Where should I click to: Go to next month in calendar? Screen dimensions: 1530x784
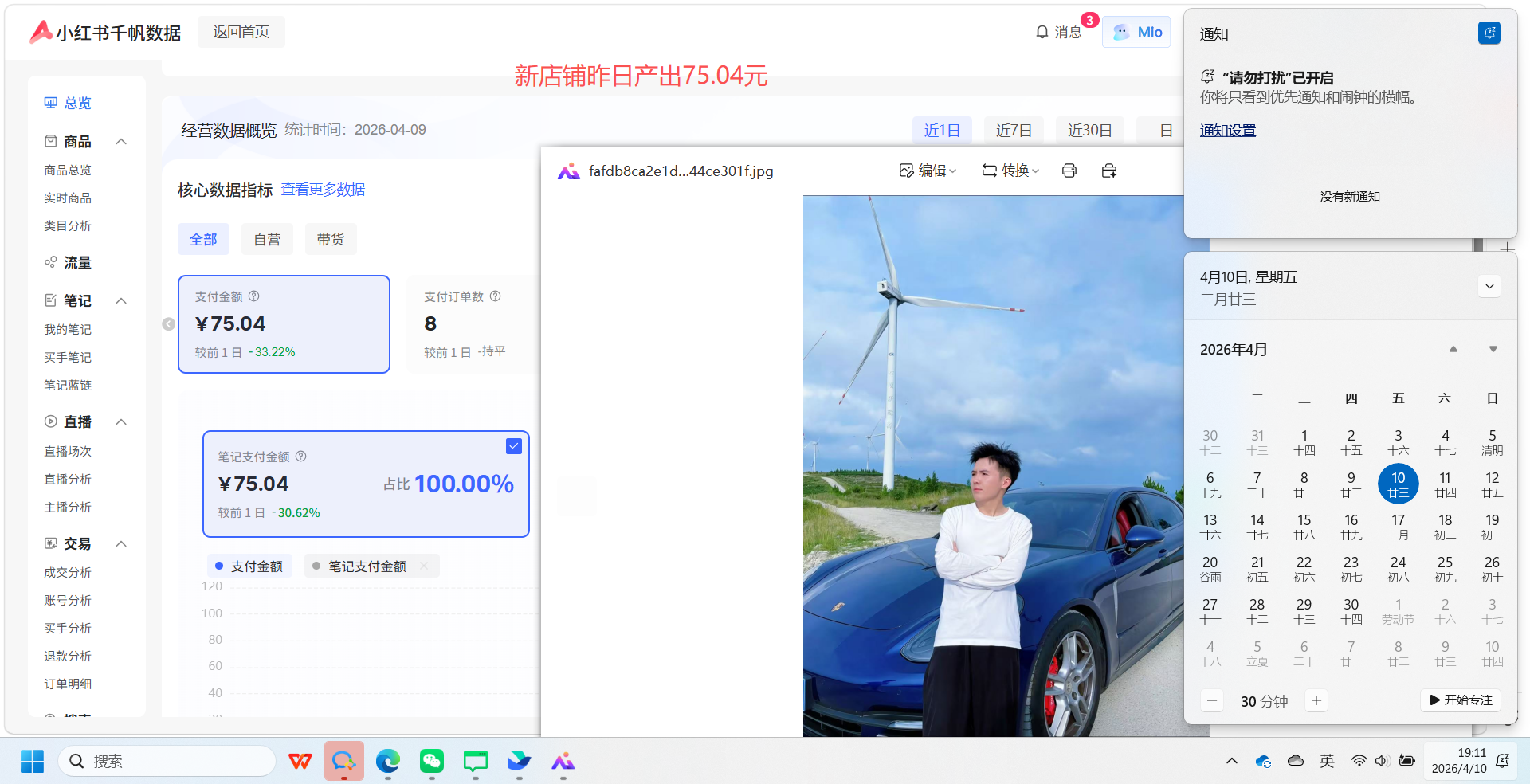click(1493, 349)
